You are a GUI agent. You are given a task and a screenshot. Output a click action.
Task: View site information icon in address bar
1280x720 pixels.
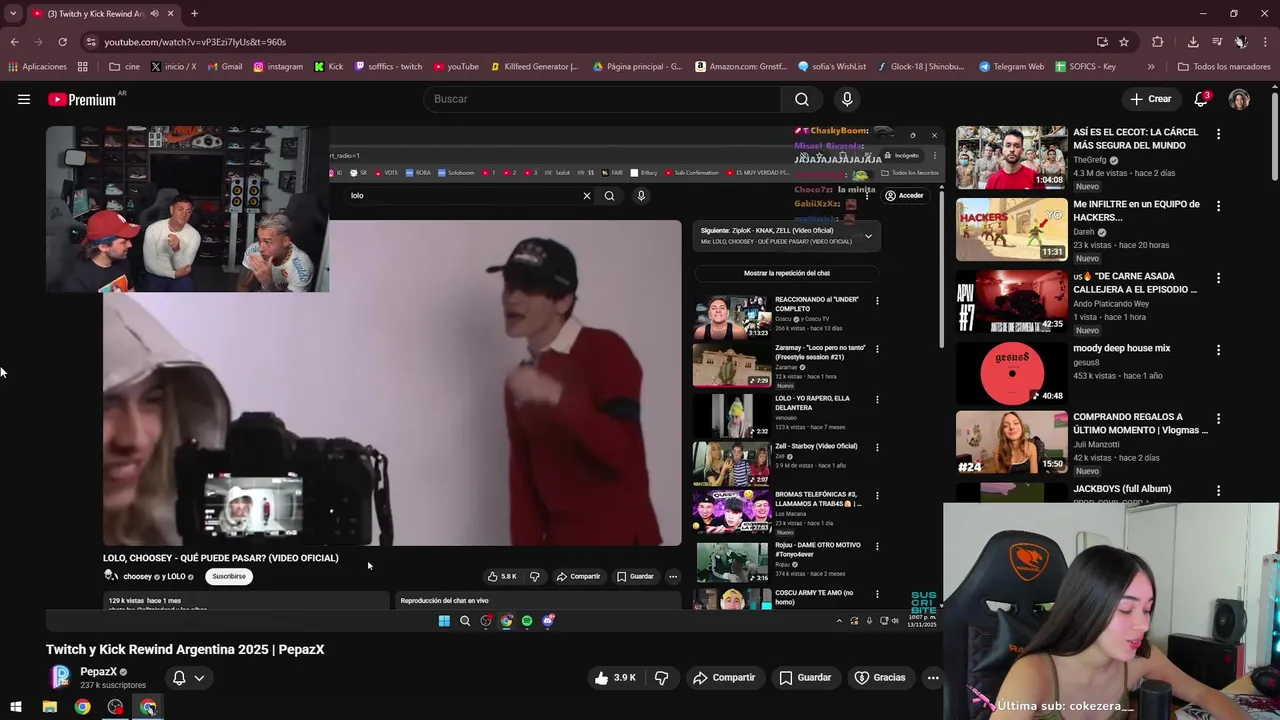pos(91,42)
